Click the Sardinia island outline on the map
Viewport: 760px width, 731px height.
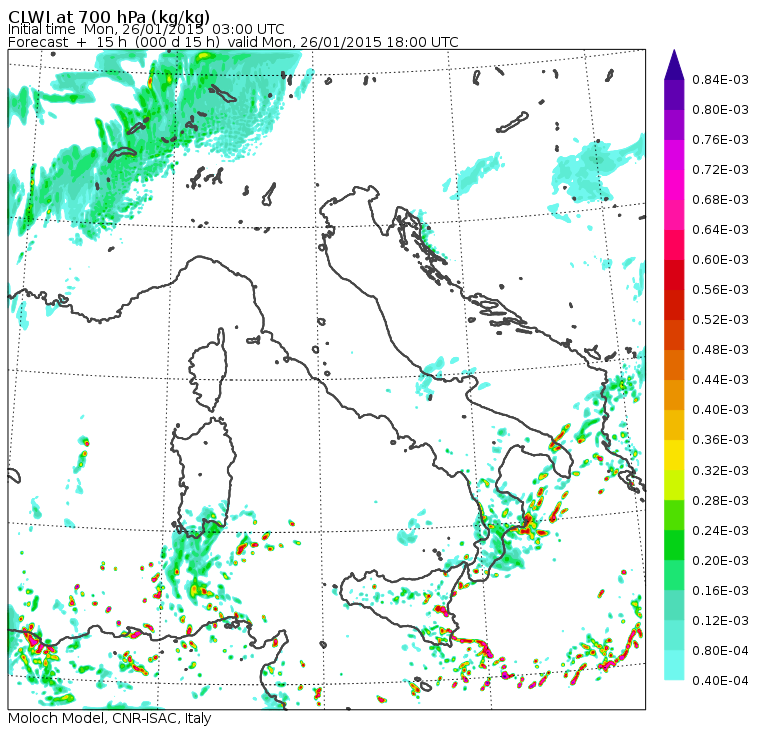[204, 477]
